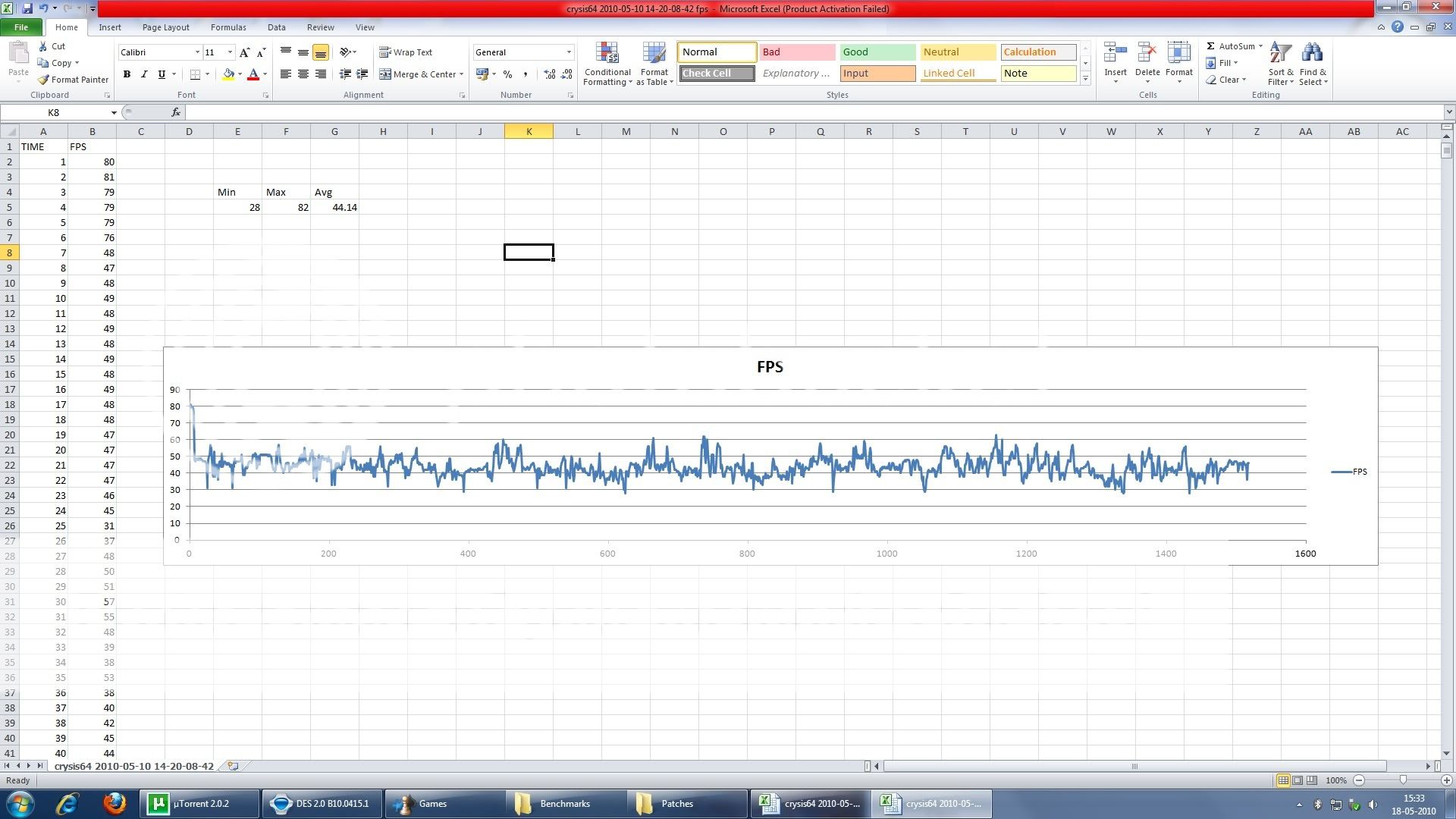
Task: Switch to Normal view in status bar
Action: (1283, 780)
